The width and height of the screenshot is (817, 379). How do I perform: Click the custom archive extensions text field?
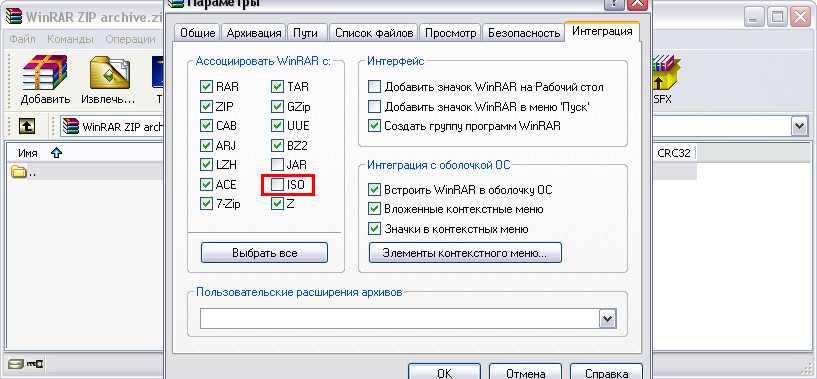click(x=399, y=318)
